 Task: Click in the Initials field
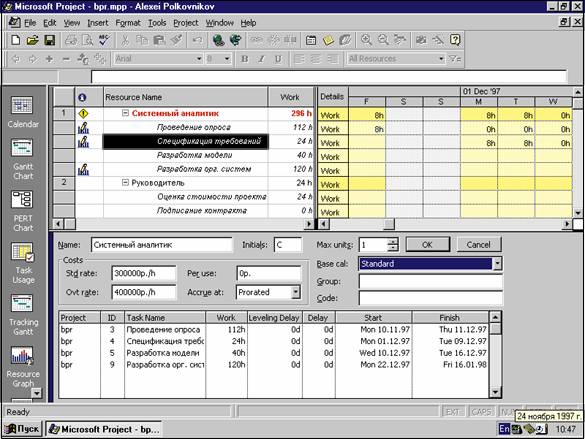pyautogui.click(x=287, y=245)
